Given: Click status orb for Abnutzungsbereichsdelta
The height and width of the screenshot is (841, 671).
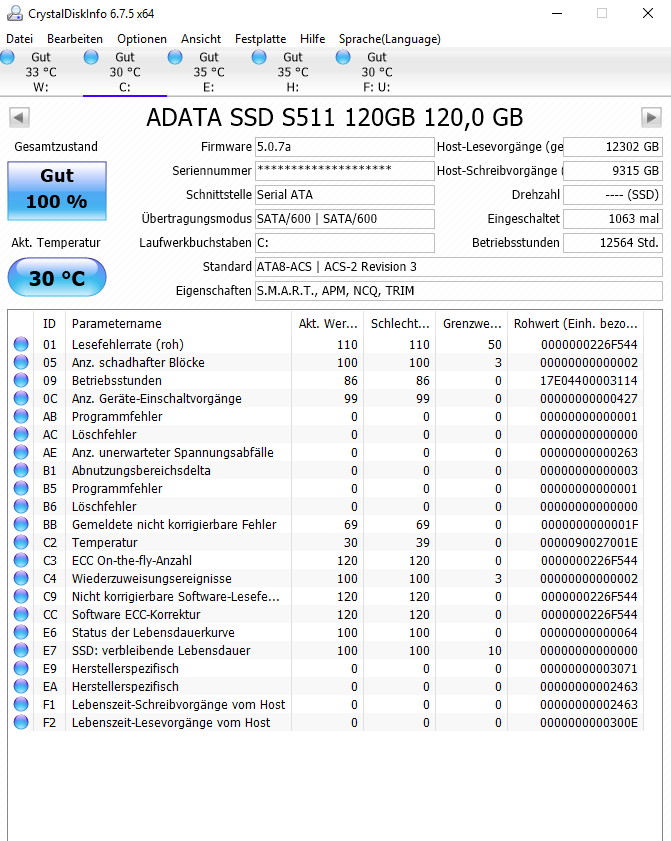Looking at the screenshot, I should [x=21, y=470].
